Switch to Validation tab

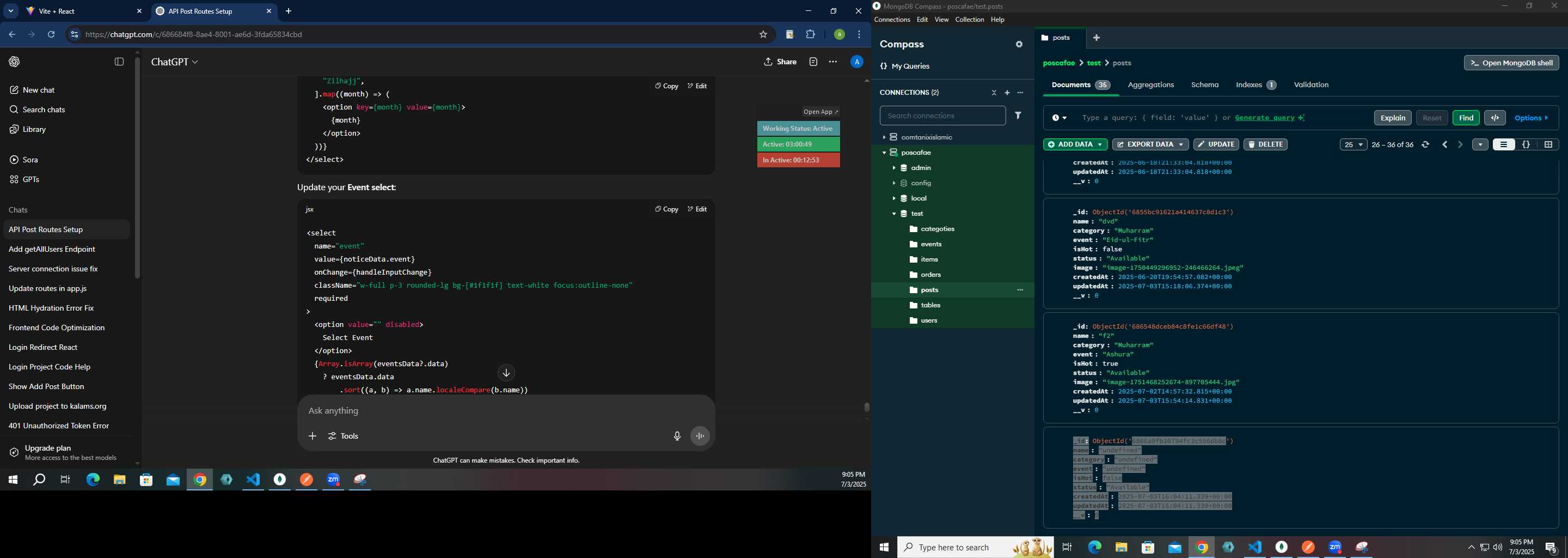pyautogui.click(x=1310, y=86)
